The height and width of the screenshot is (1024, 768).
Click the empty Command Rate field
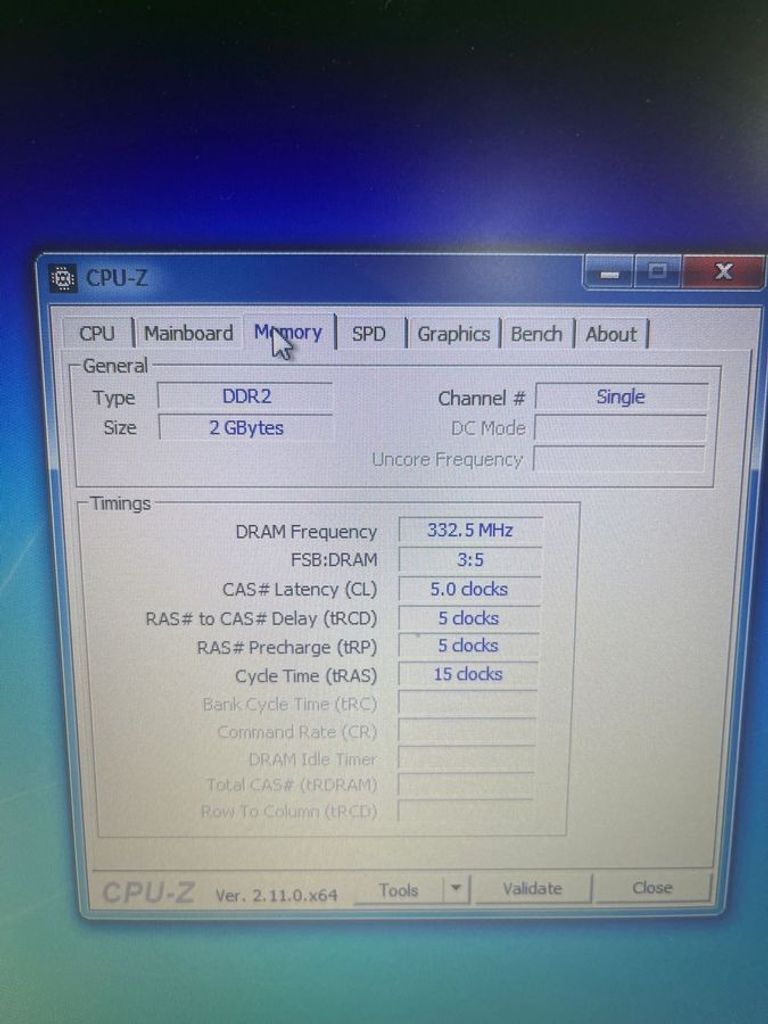click(x=467, y=731)
